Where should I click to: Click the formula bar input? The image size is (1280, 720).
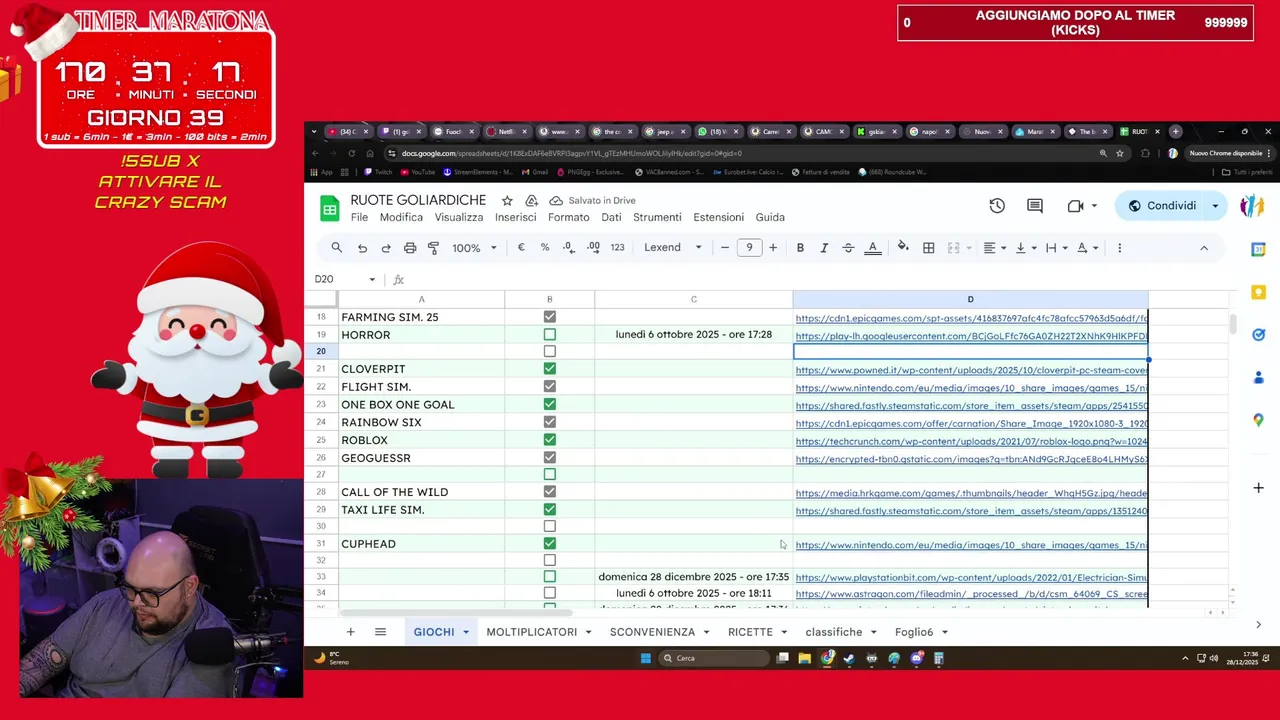point(820,280)
